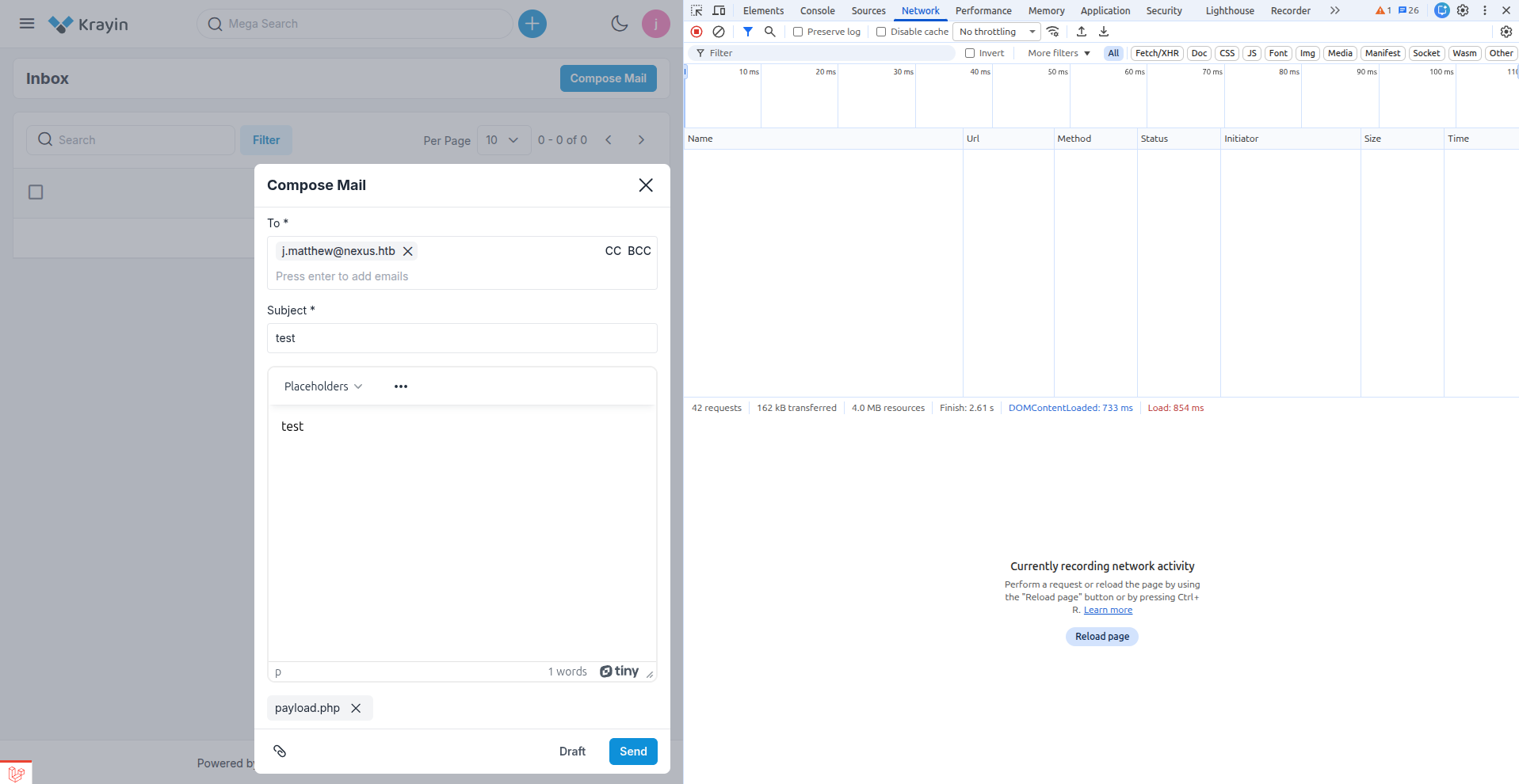Remove j.matthew@nexus.htb recipient chip
Image resolution: width=1519 pixels, height=784 pixels.
click(408, 251)
